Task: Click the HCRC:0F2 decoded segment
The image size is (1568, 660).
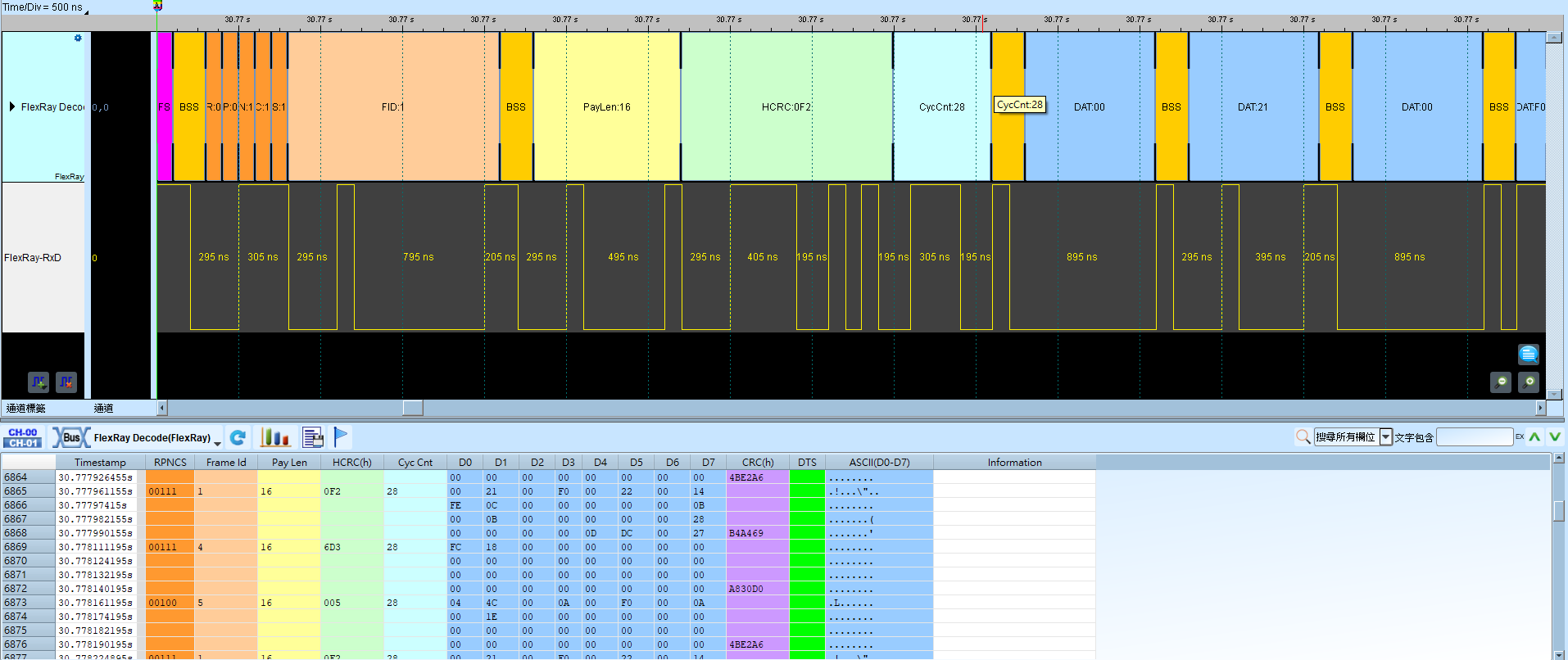Action: coord(786,106)
